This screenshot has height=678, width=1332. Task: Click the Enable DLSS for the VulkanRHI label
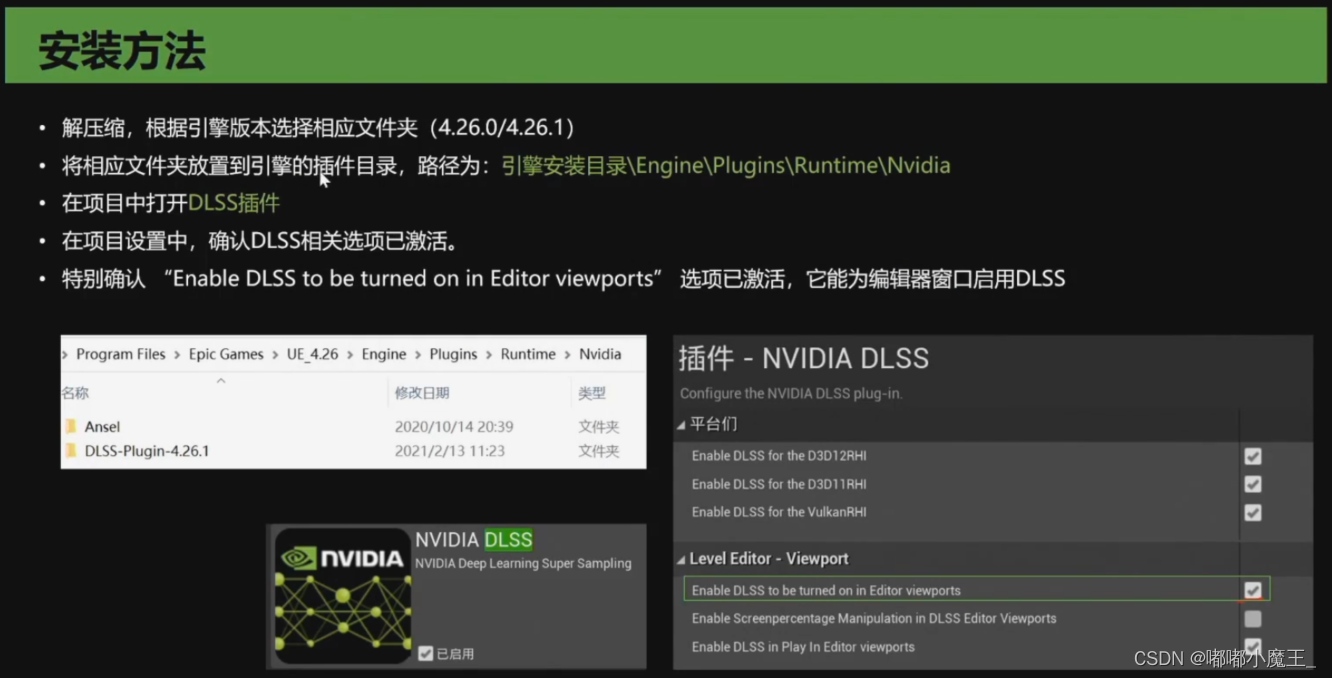click(779, 512)
